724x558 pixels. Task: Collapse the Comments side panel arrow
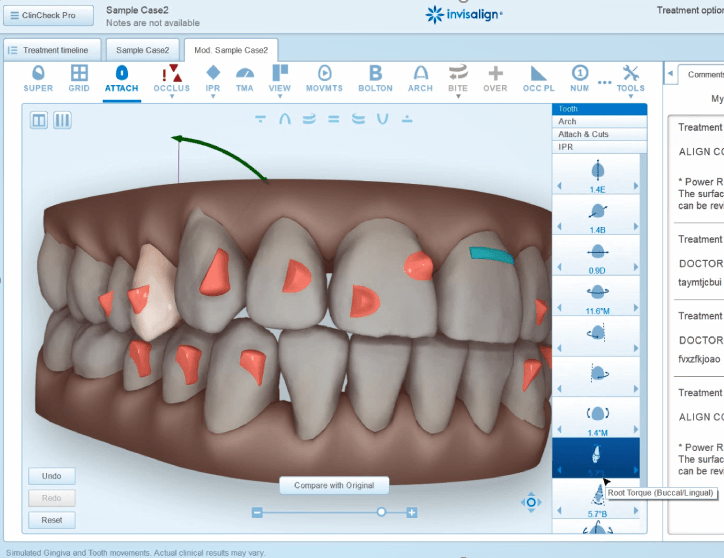point(670,73)
